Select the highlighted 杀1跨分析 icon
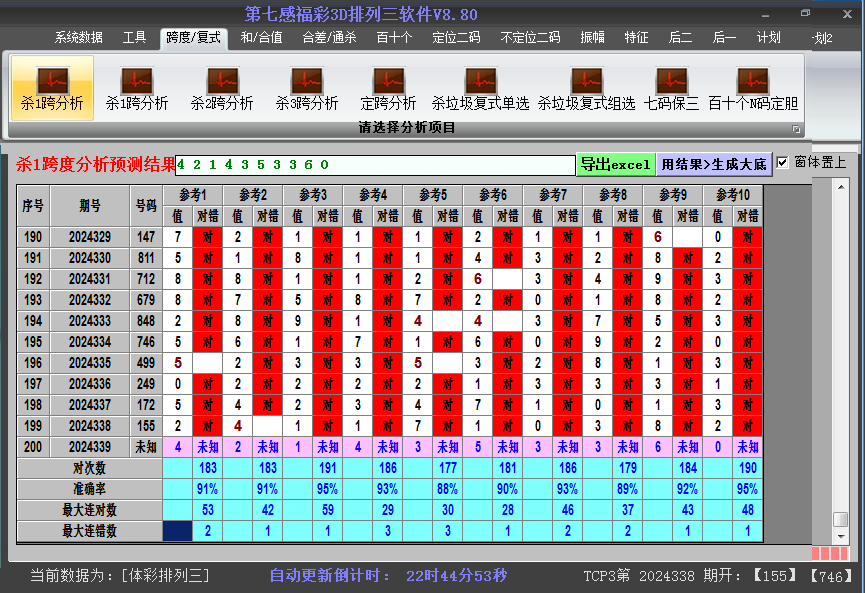Screen dimensions: 865x593 [52, 88]
